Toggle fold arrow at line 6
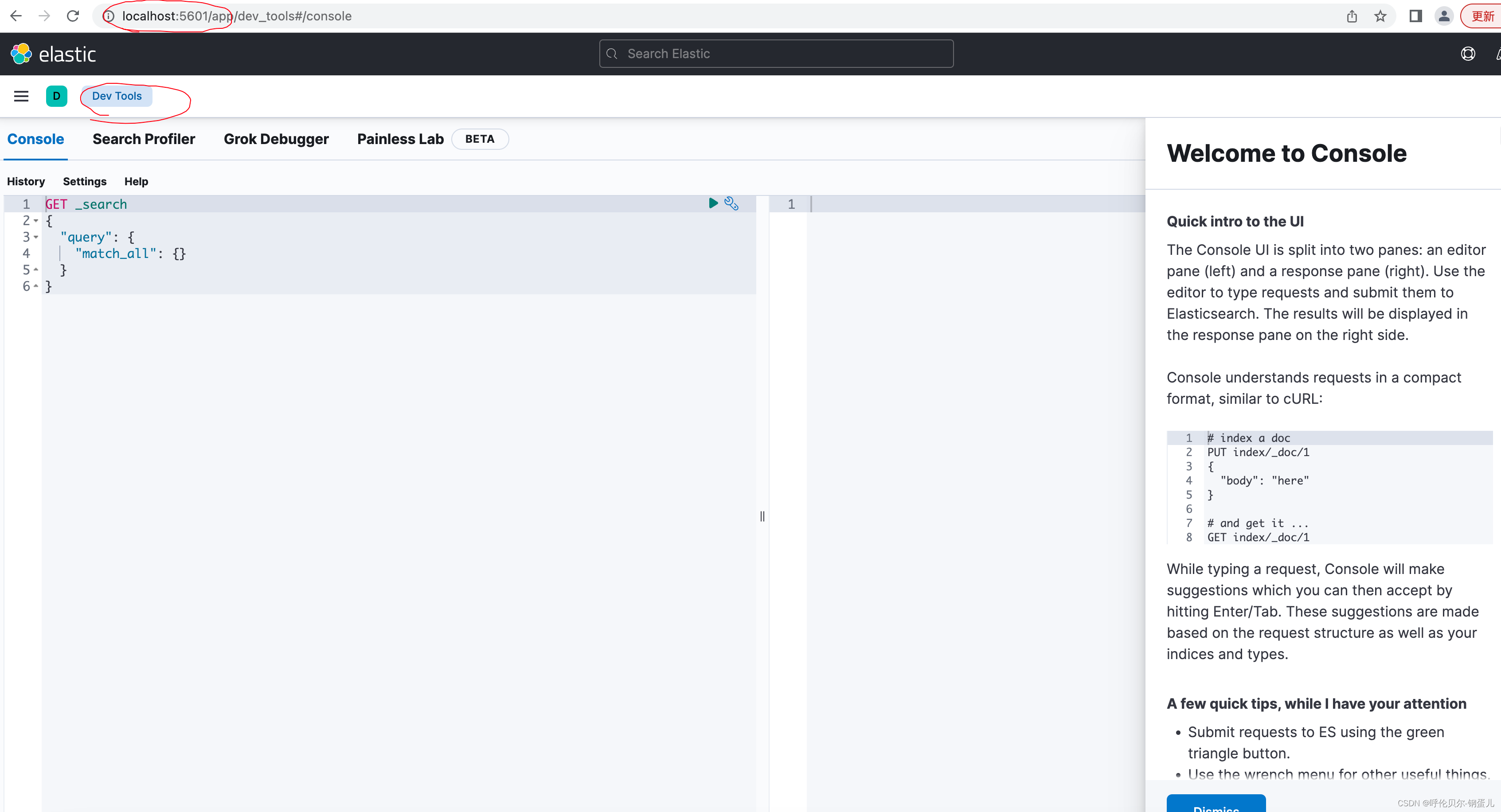Image resolution: width=1501 pixels, height=812 pixels. coord(36,286)
